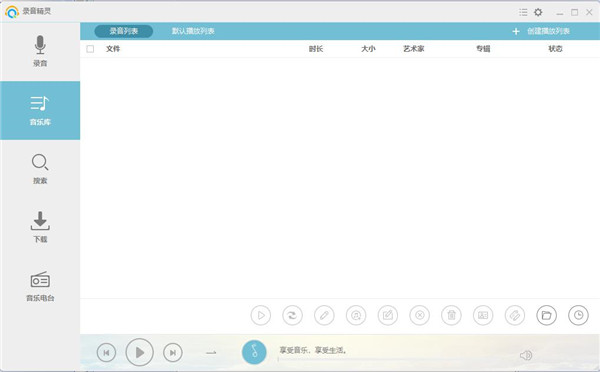Switch to the 录音列表 tab
The width and height of the screenshot is (600, 372).
click(124, 31)
